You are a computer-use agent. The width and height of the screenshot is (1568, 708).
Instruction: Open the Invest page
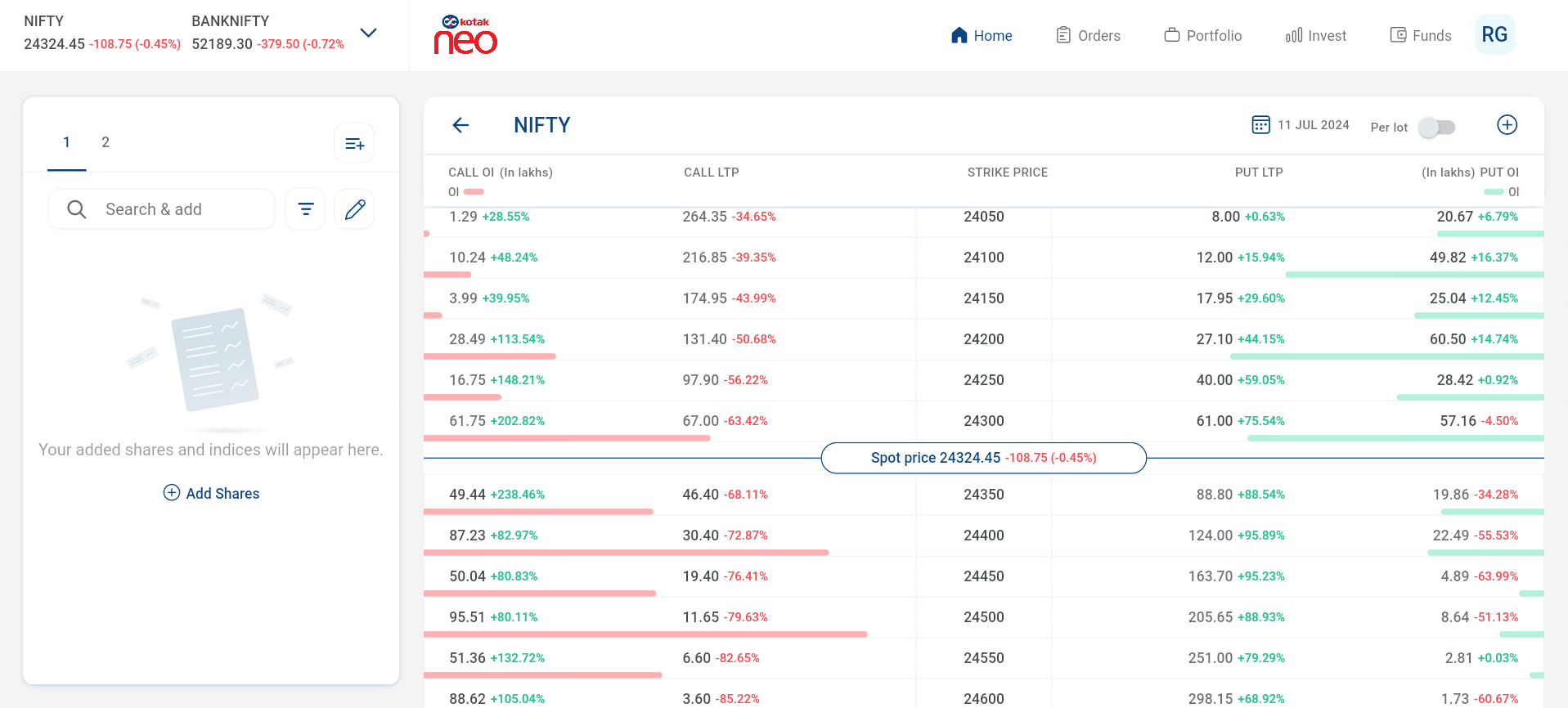pos(1315,35)
